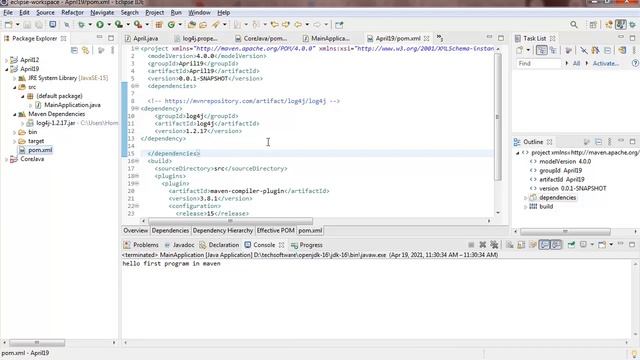
Task: Click the Debug bug icon in toolbar
Action: 82,24
